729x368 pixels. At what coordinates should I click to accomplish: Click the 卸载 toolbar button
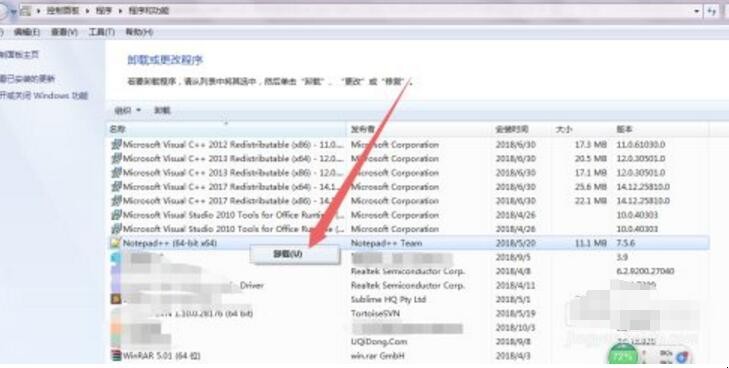162,110
